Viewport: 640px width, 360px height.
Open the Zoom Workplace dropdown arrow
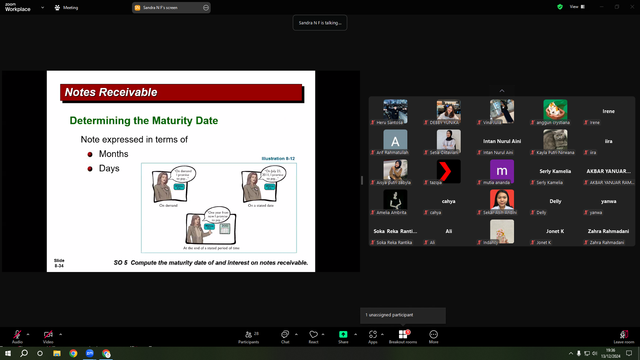pyautogui.click(x=42, y=7)
